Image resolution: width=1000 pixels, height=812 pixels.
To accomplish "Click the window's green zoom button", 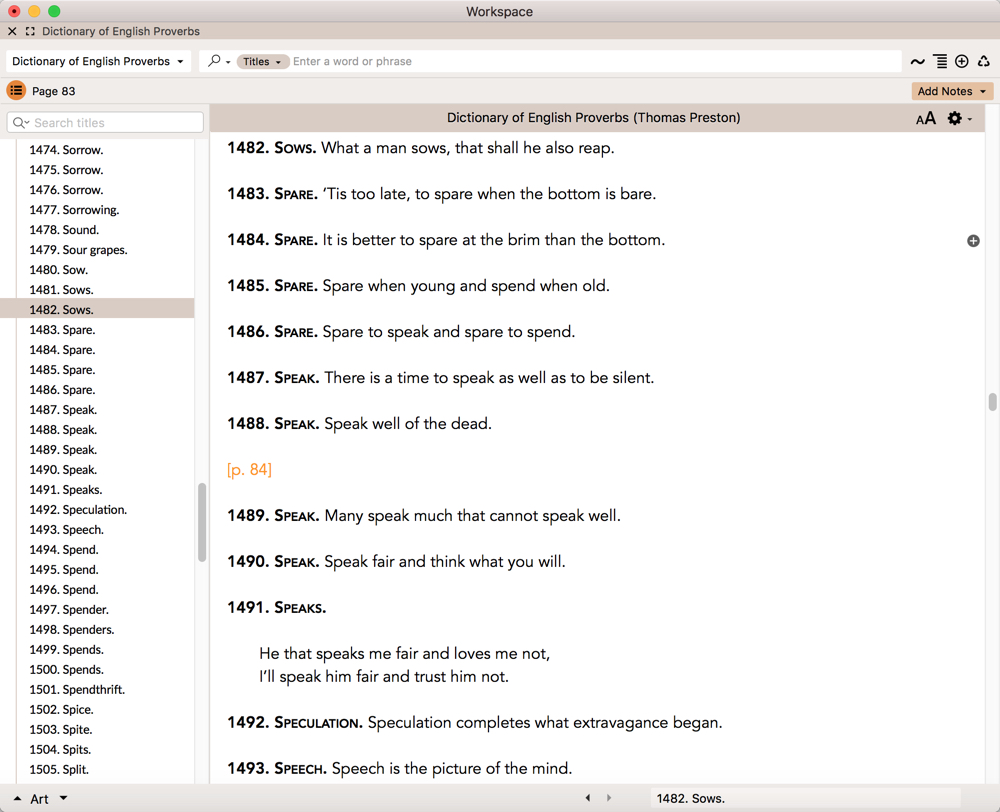I will (54, 11).
